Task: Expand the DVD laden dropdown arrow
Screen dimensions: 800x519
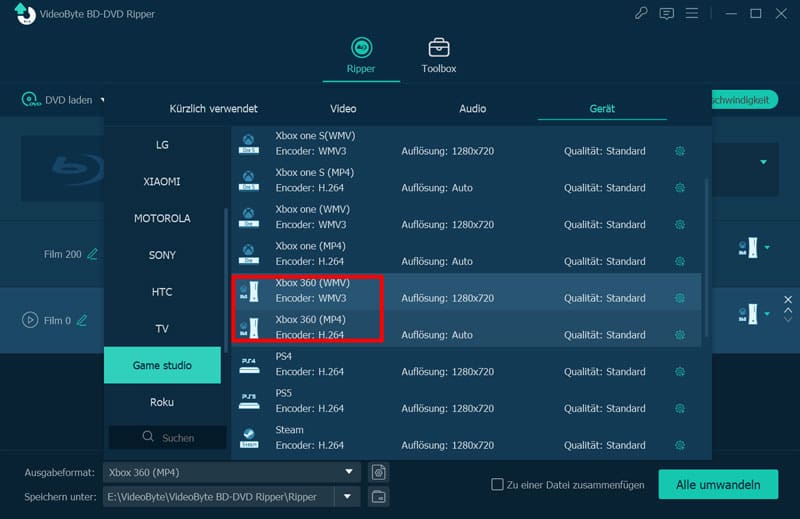Action: click(102, 100)
